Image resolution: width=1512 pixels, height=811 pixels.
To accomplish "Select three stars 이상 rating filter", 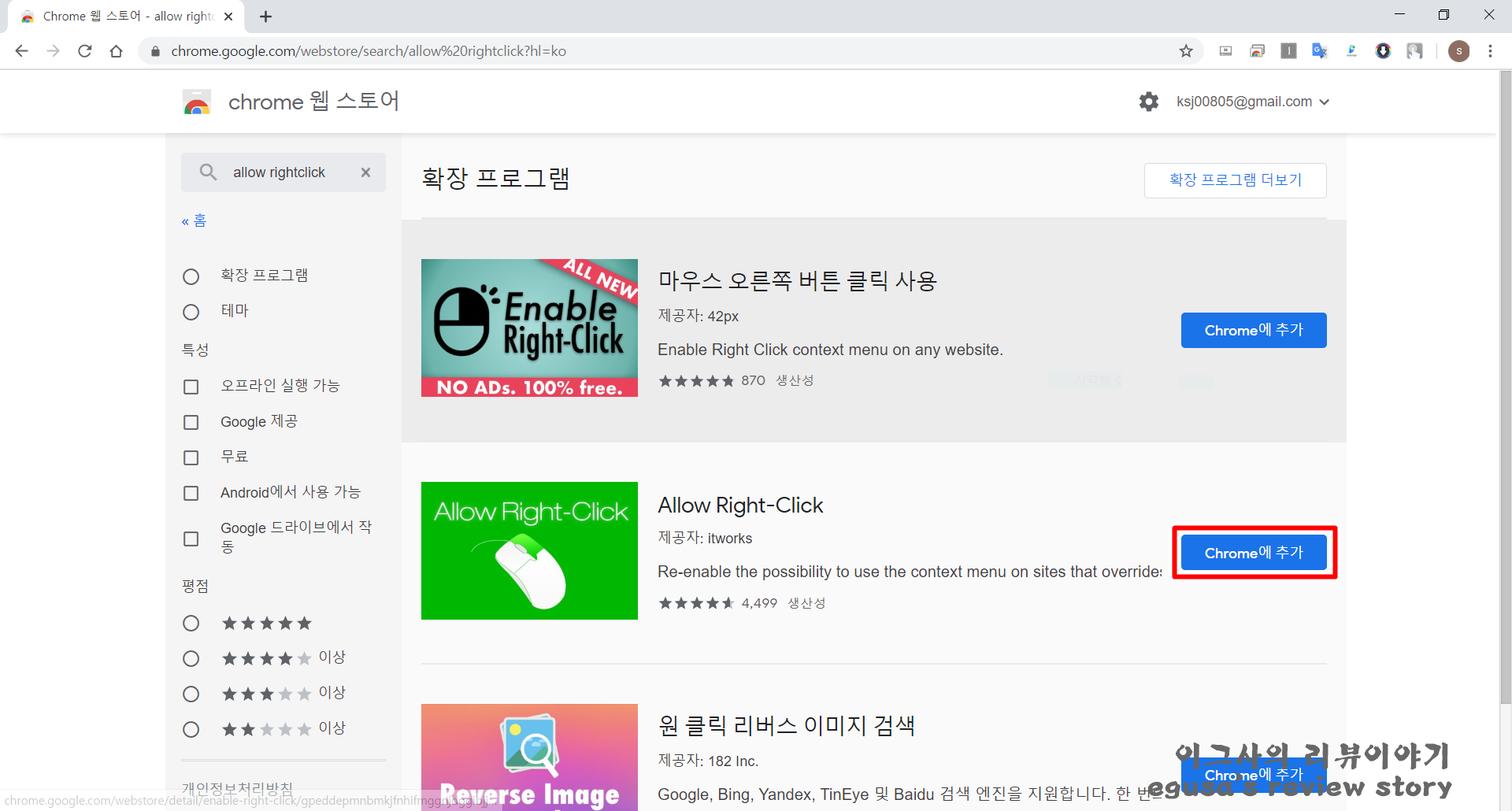I will (x=191, y=694).
